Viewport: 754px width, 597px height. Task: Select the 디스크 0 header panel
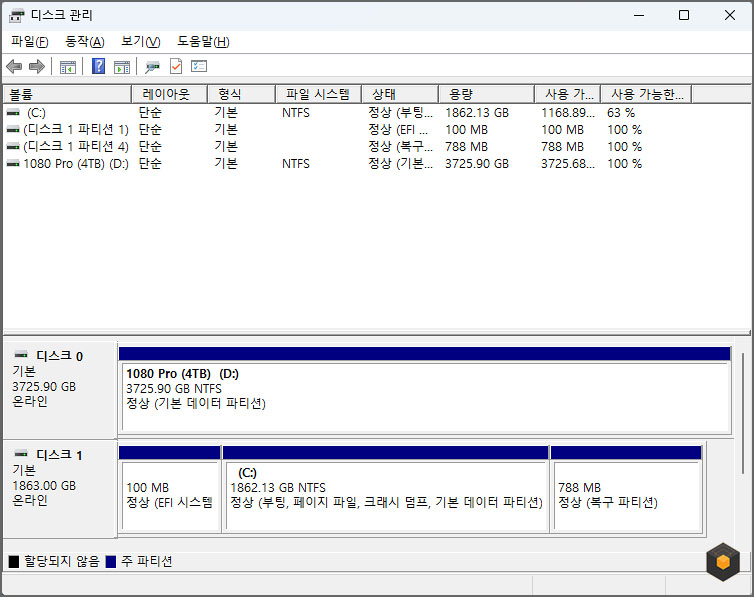(x=60, y=389)
